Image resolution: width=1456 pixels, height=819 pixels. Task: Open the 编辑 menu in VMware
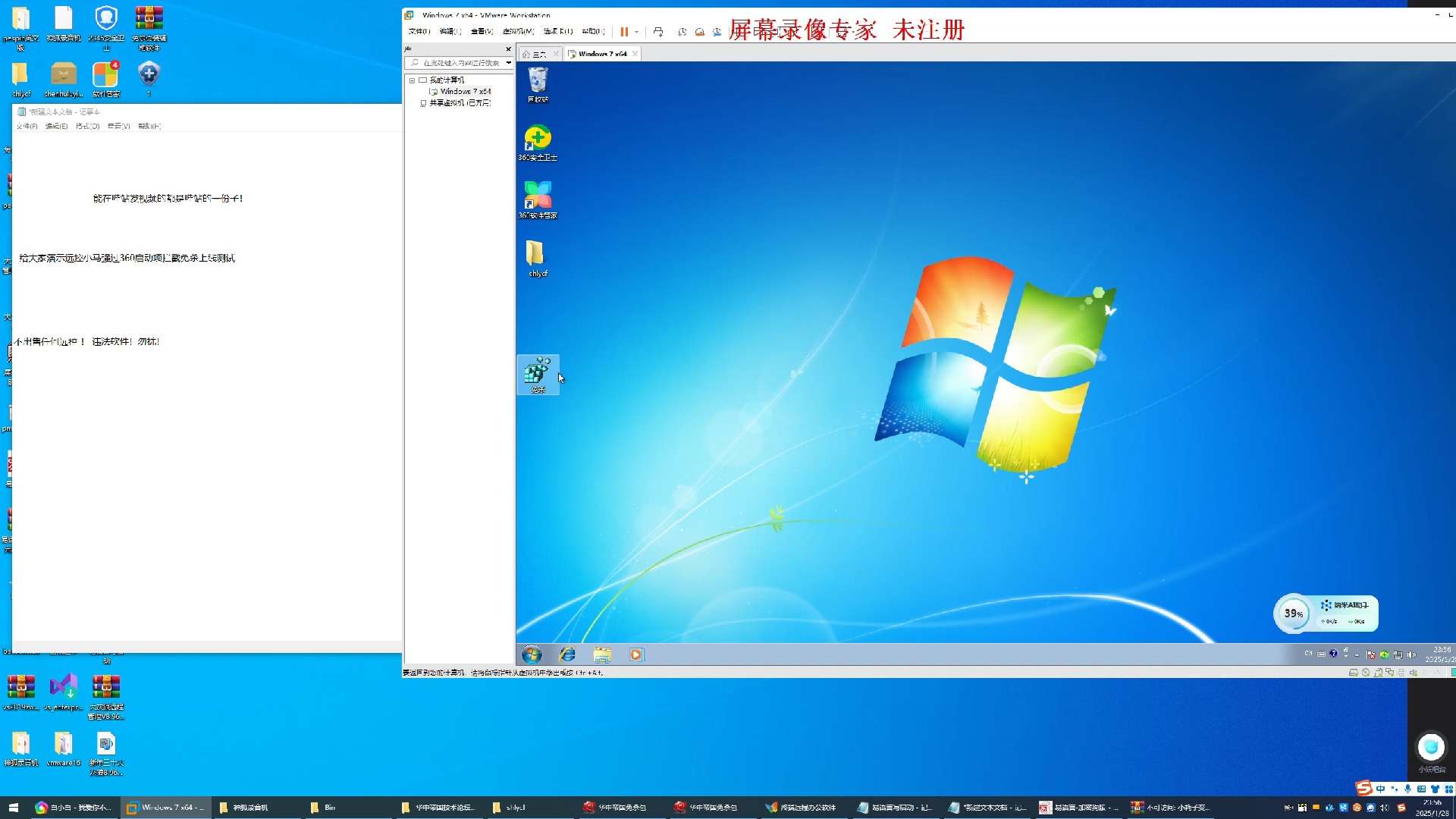(450, 32)
